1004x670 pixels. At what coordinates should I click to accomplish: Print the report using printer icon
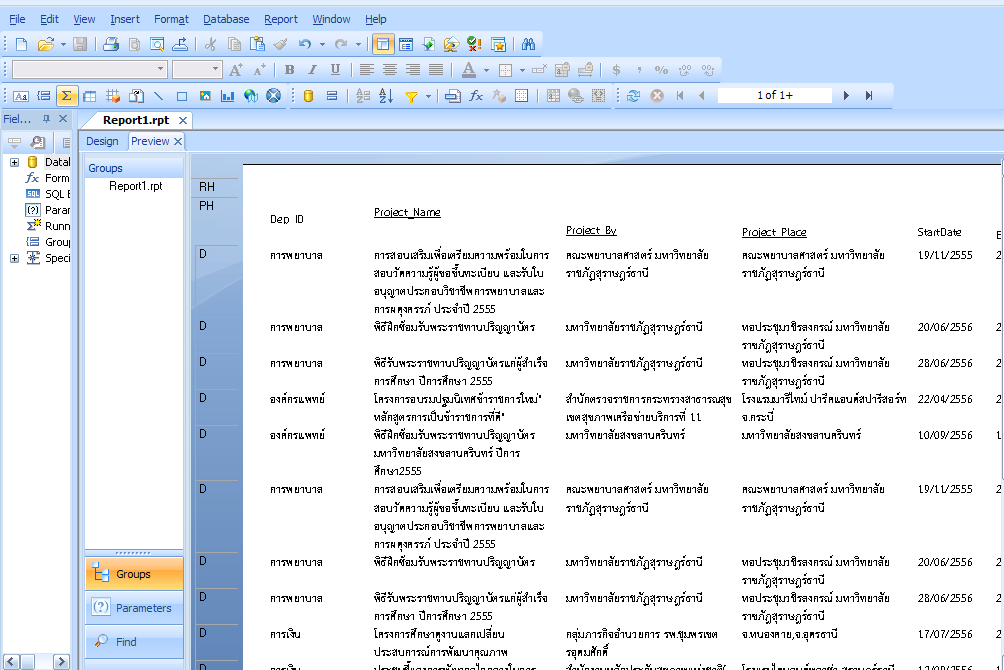pyautogui.click(x=111, y=44)
